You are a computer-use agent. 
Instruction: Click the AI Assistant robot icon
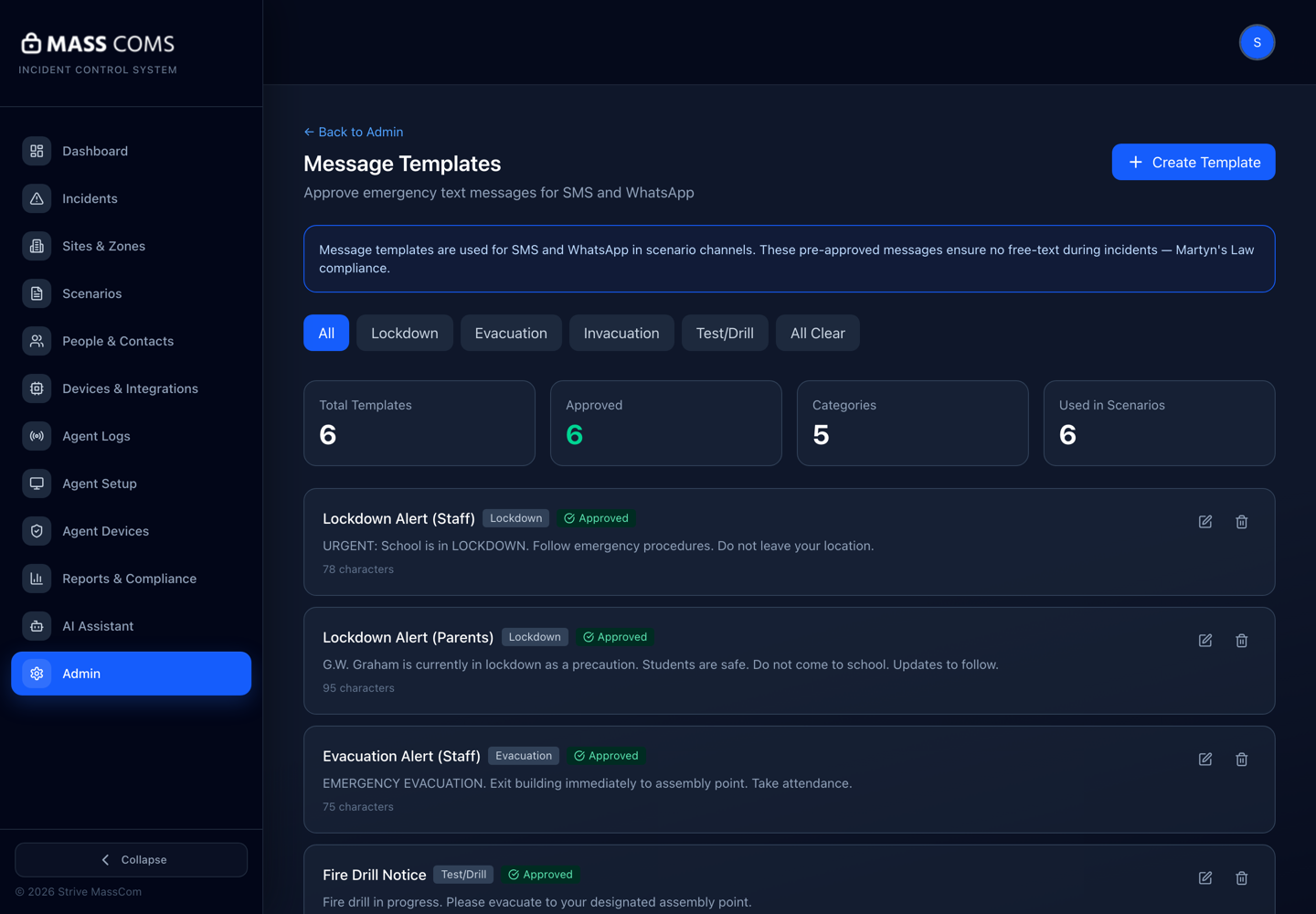(37, 626)
